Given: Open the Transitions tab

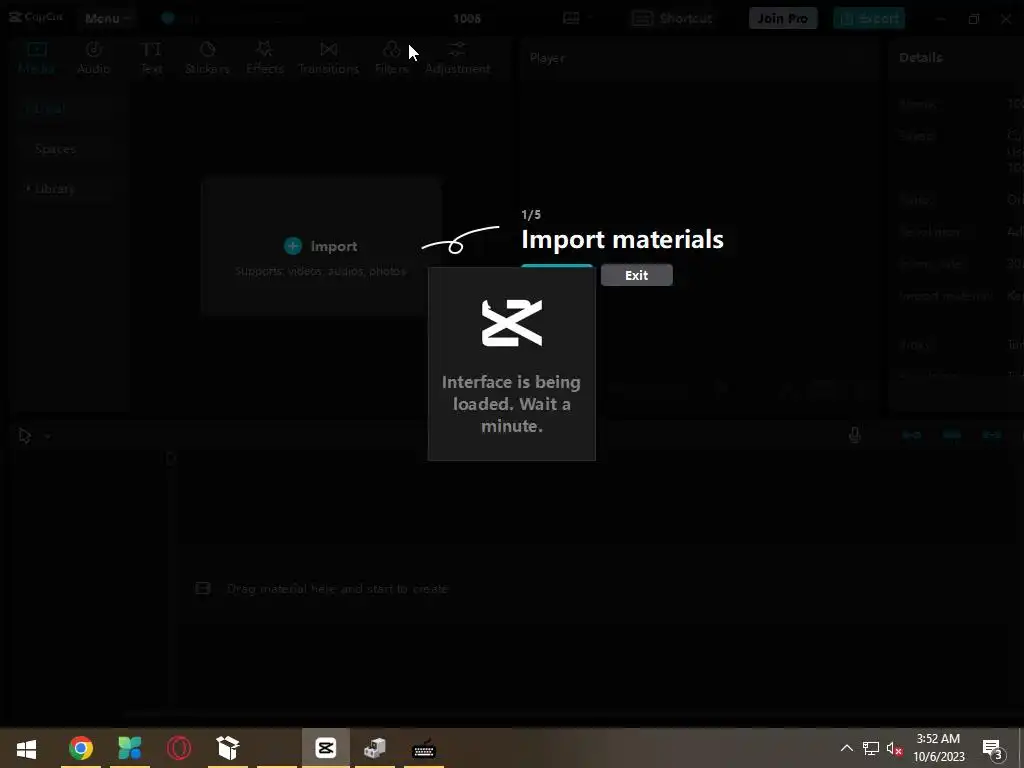Looking at the screenshot, I should point(328,57).
